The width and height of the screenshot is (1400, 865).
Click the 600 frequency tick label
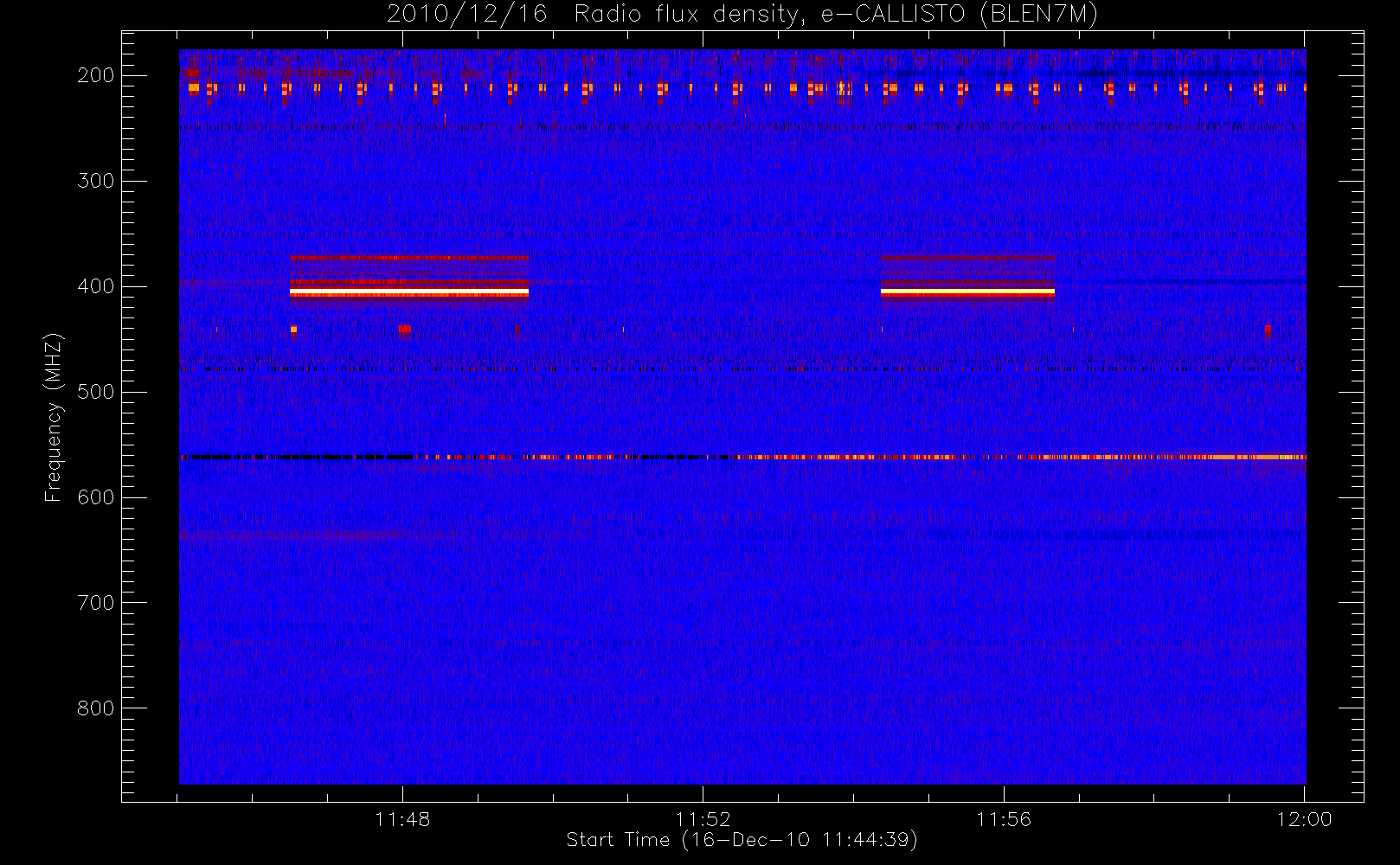pos(96,497)
